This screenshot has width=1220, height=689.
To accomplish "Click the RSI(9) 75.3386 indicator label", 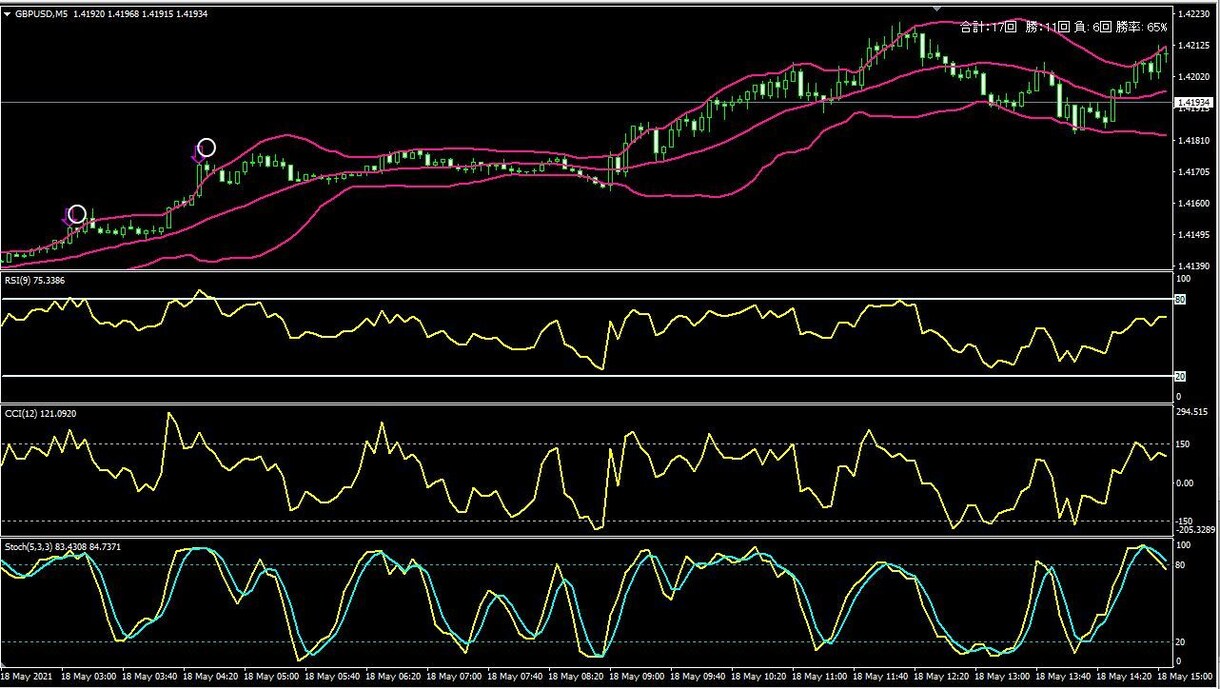I will (x=34, y=281).
